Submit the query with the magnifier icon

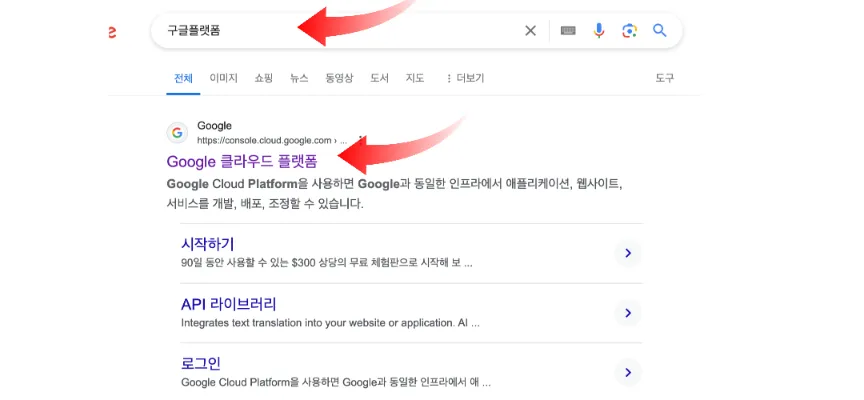pos(660,30)
